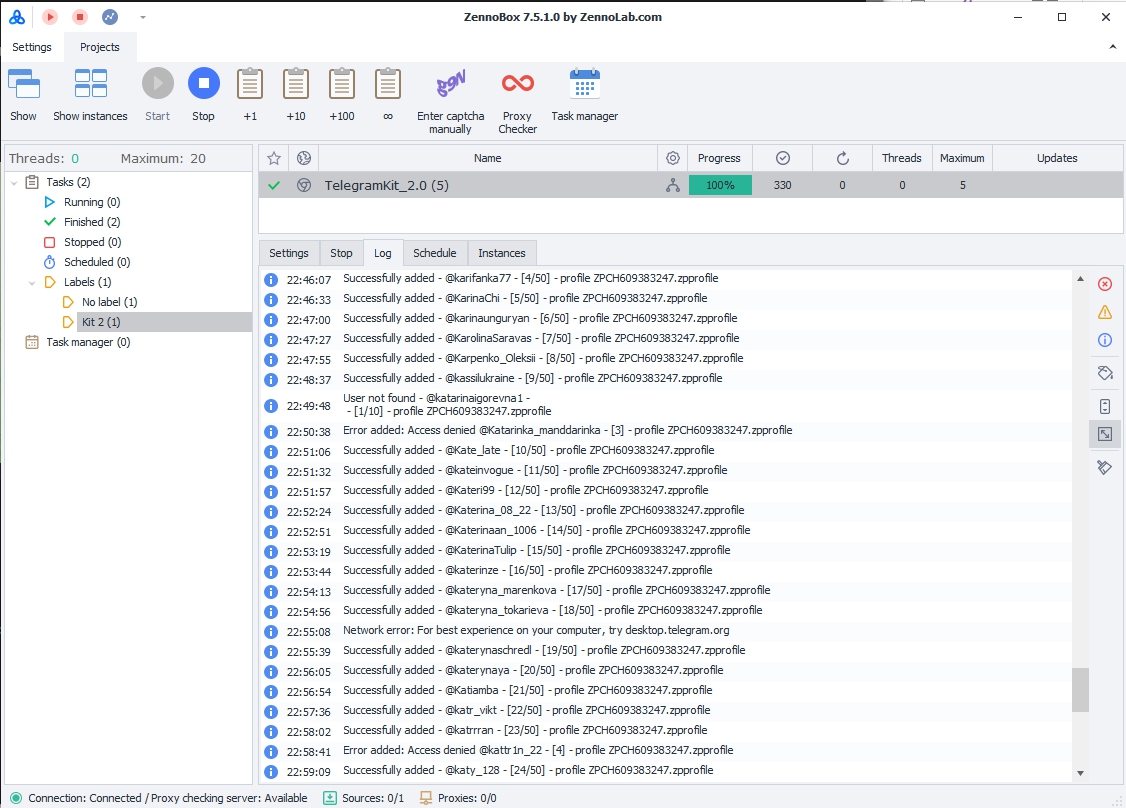Open the Instances tab
The image size is (1126, 808).
pyautogui.click(x=501, y=253)
